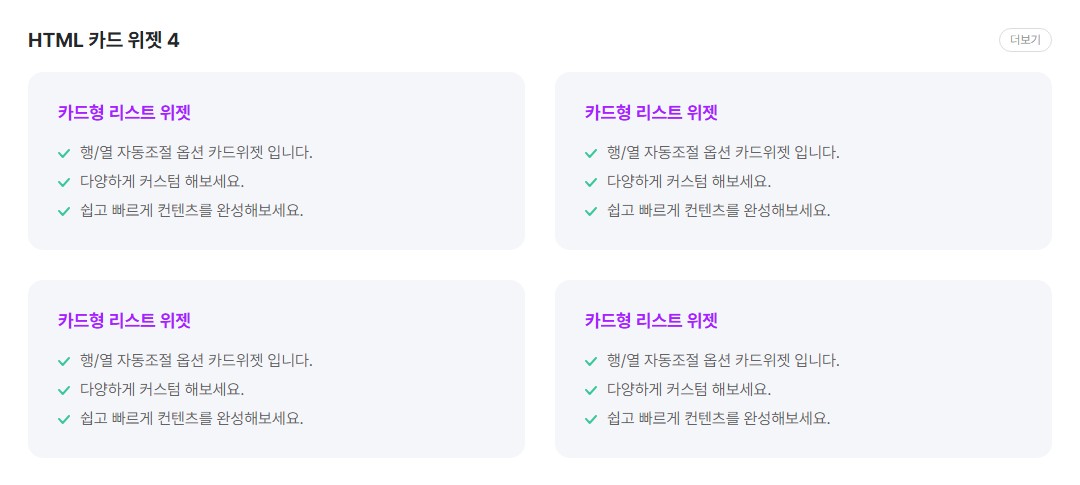
Task: Click checkmark icon beside 쉽고 빠르게 in bottom-left card
Action: click(x=64, y=419)
